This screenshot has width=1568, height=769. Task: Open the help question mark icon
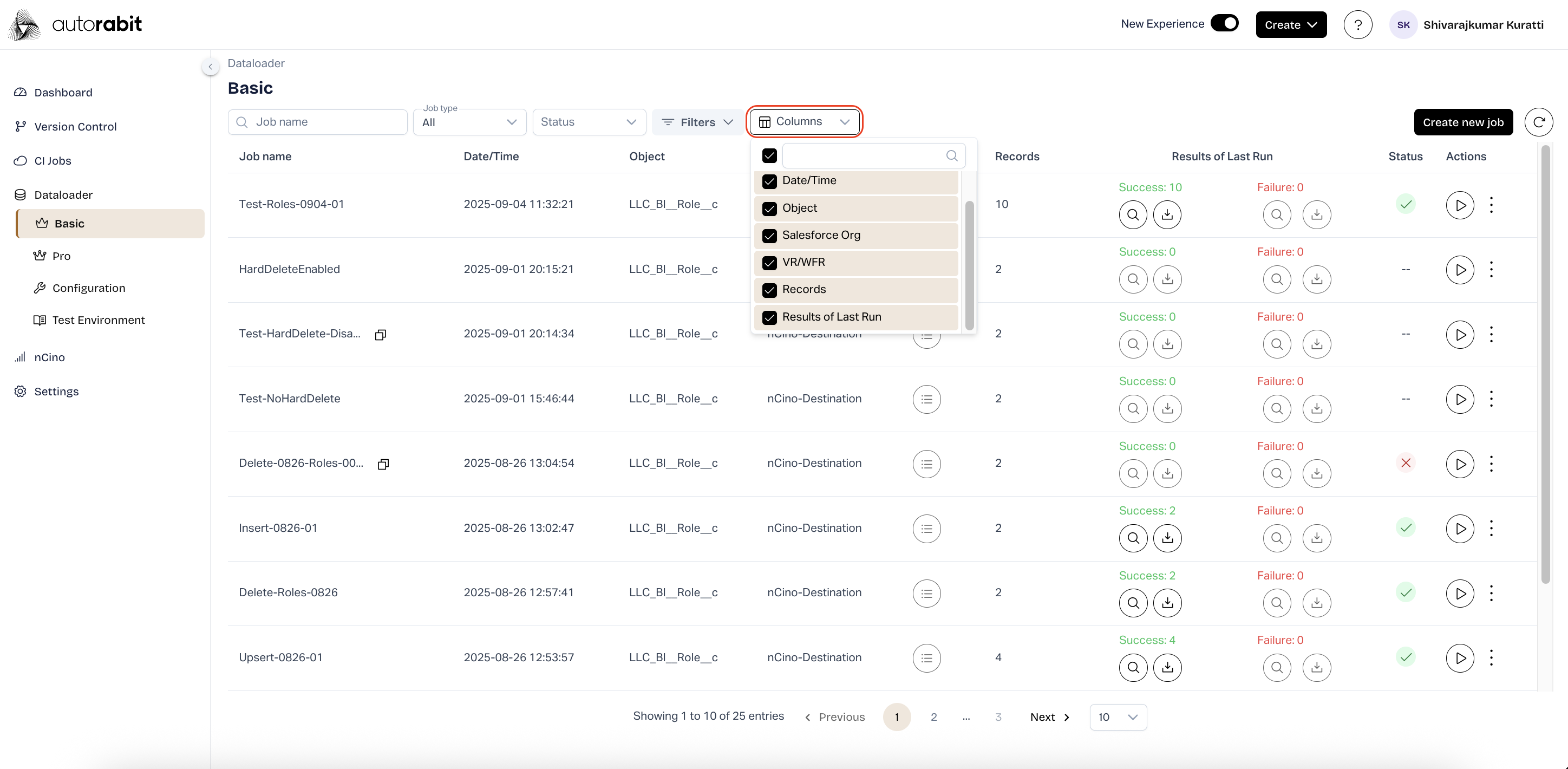[1357, 25]
